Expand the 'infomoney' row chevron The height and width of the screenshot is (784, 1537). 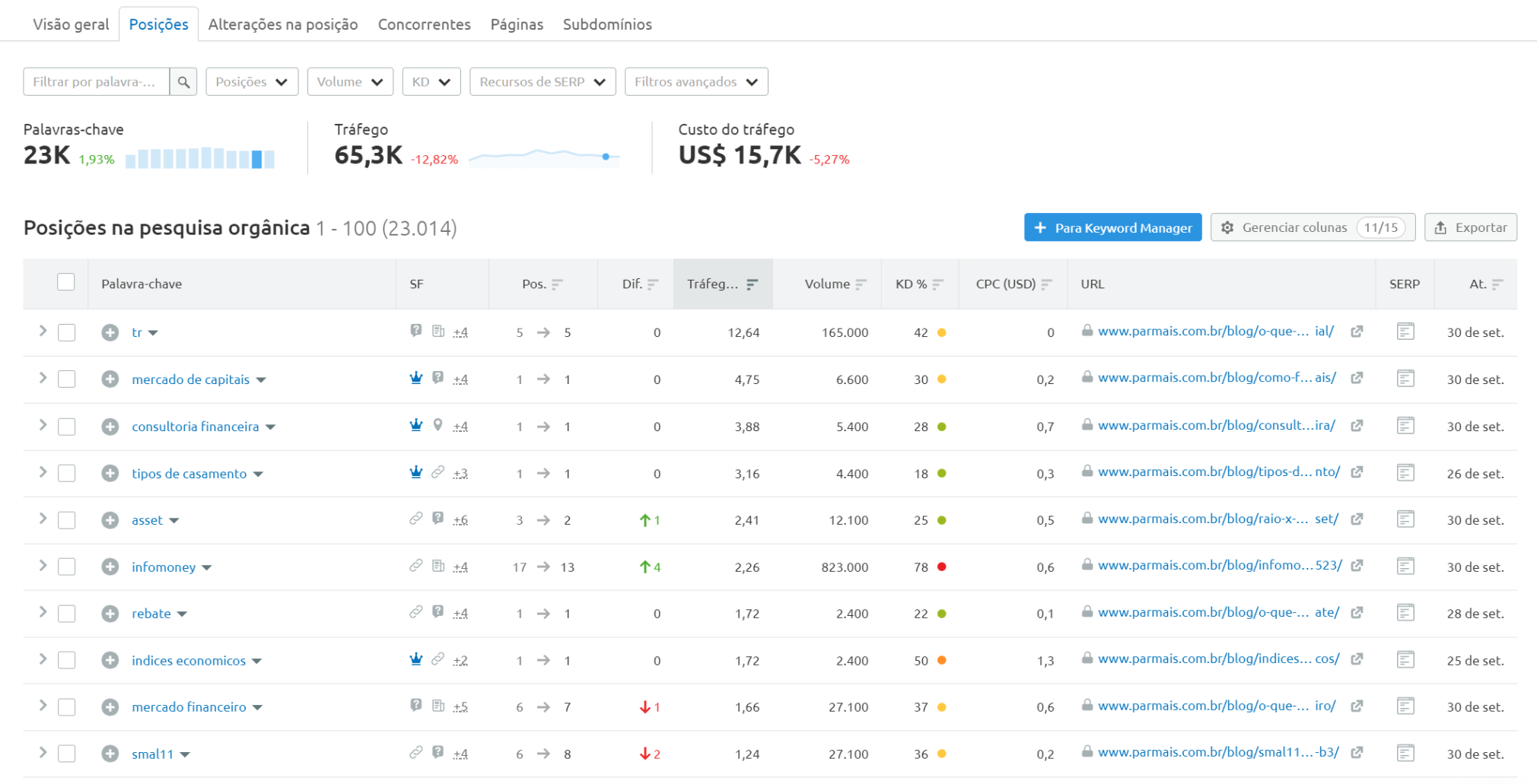pyautogui.click(x=43, y=566)
